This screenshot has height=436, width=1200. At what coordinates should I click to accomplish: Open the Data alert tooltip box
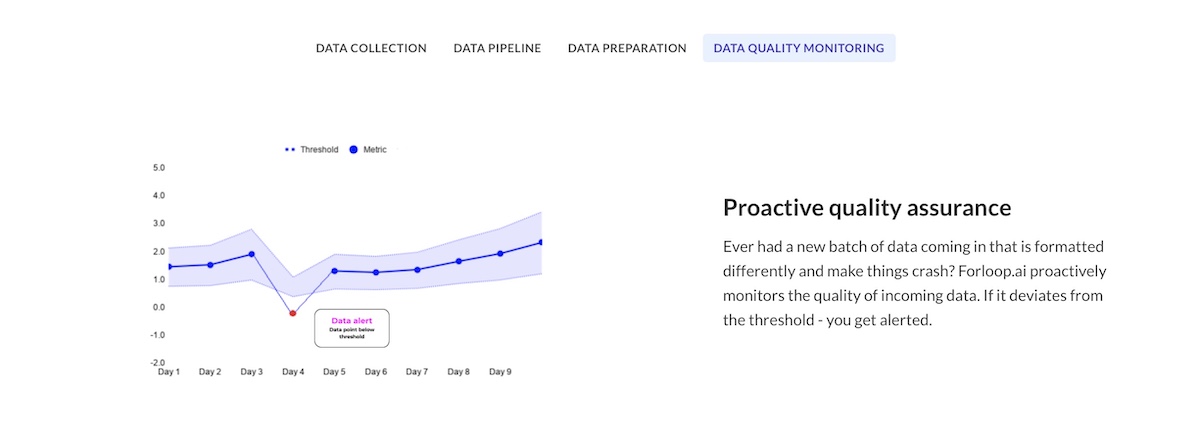pyautogui.click(x=352, y=328)
